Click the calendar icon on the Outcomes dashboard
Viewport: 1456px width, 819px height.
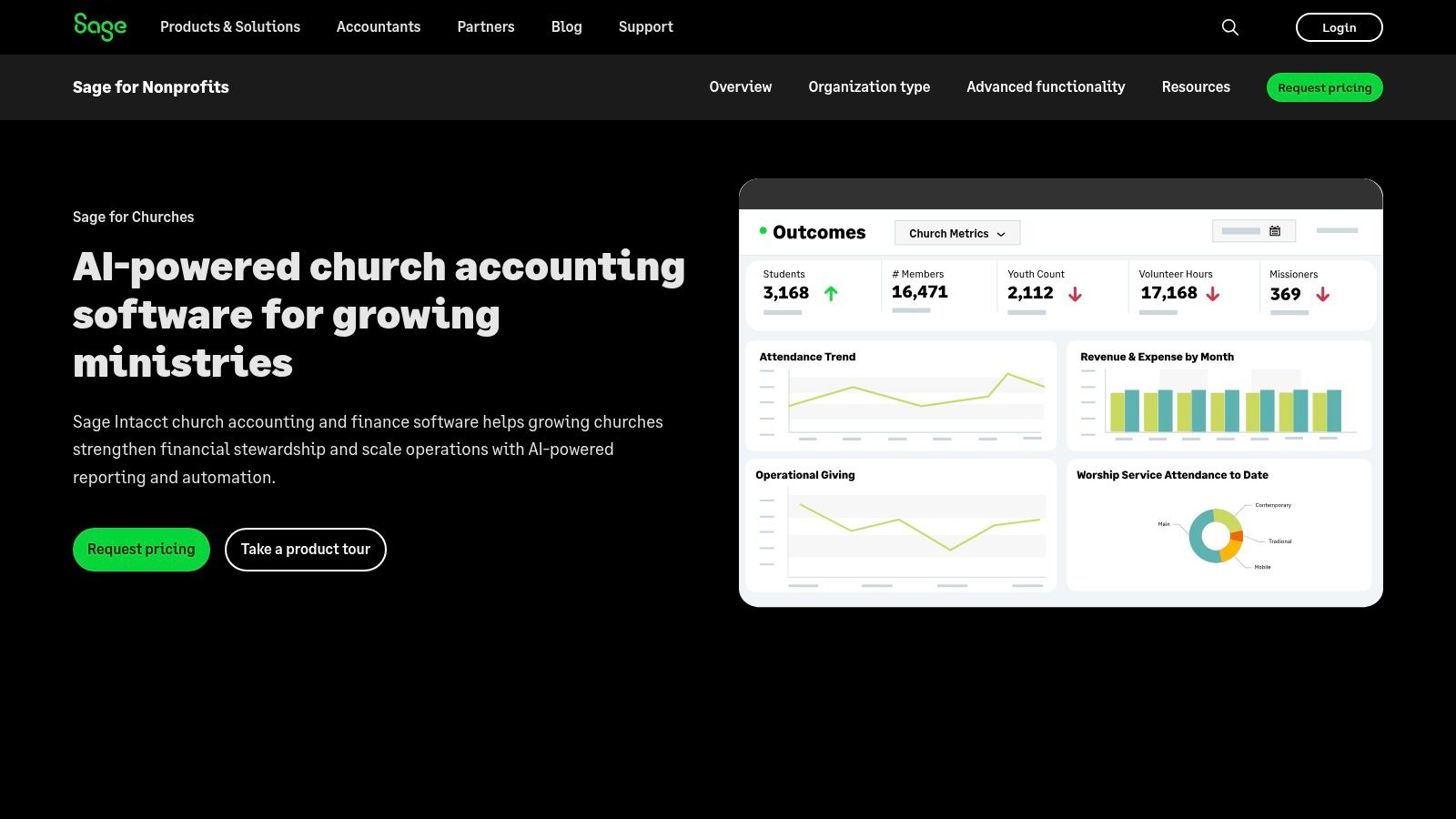[1276, 228]
